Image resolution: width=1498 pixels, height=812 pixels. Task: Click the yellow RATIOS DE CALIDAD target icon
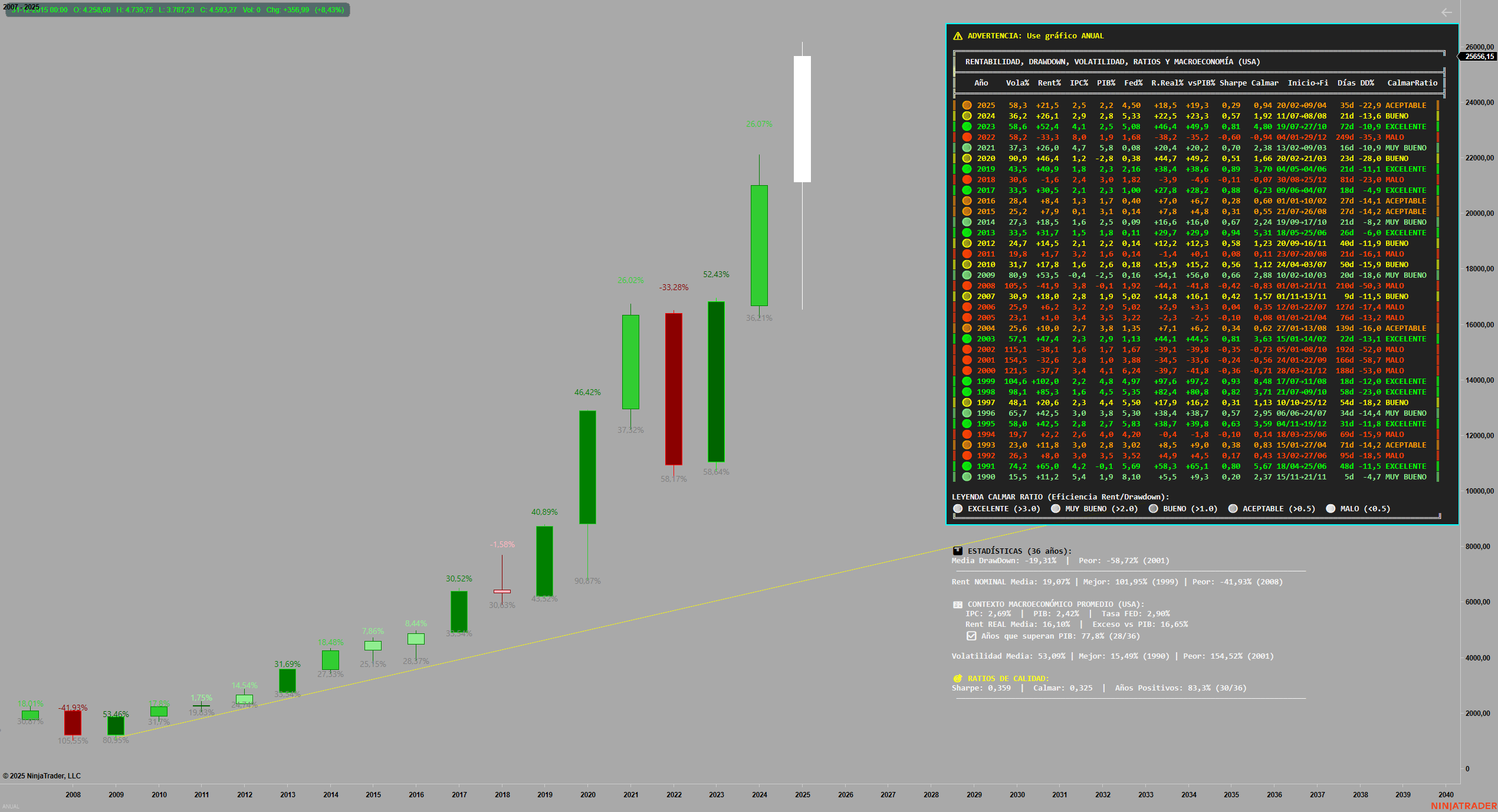tap(958, 679)
